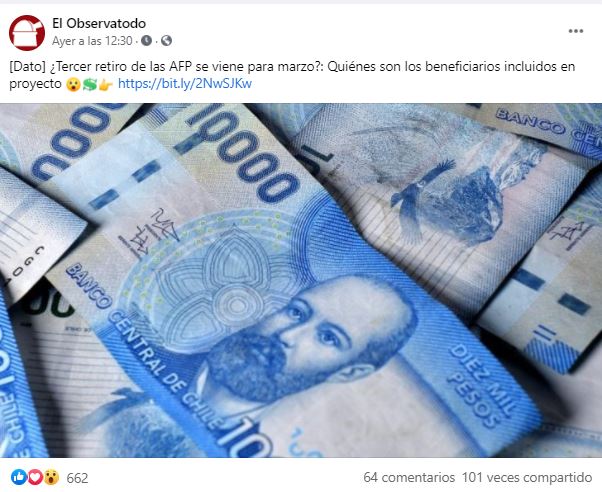602x492 pixels.
Task: Open the bit.ly/2NwSJKw link
Action: (185, 84)
